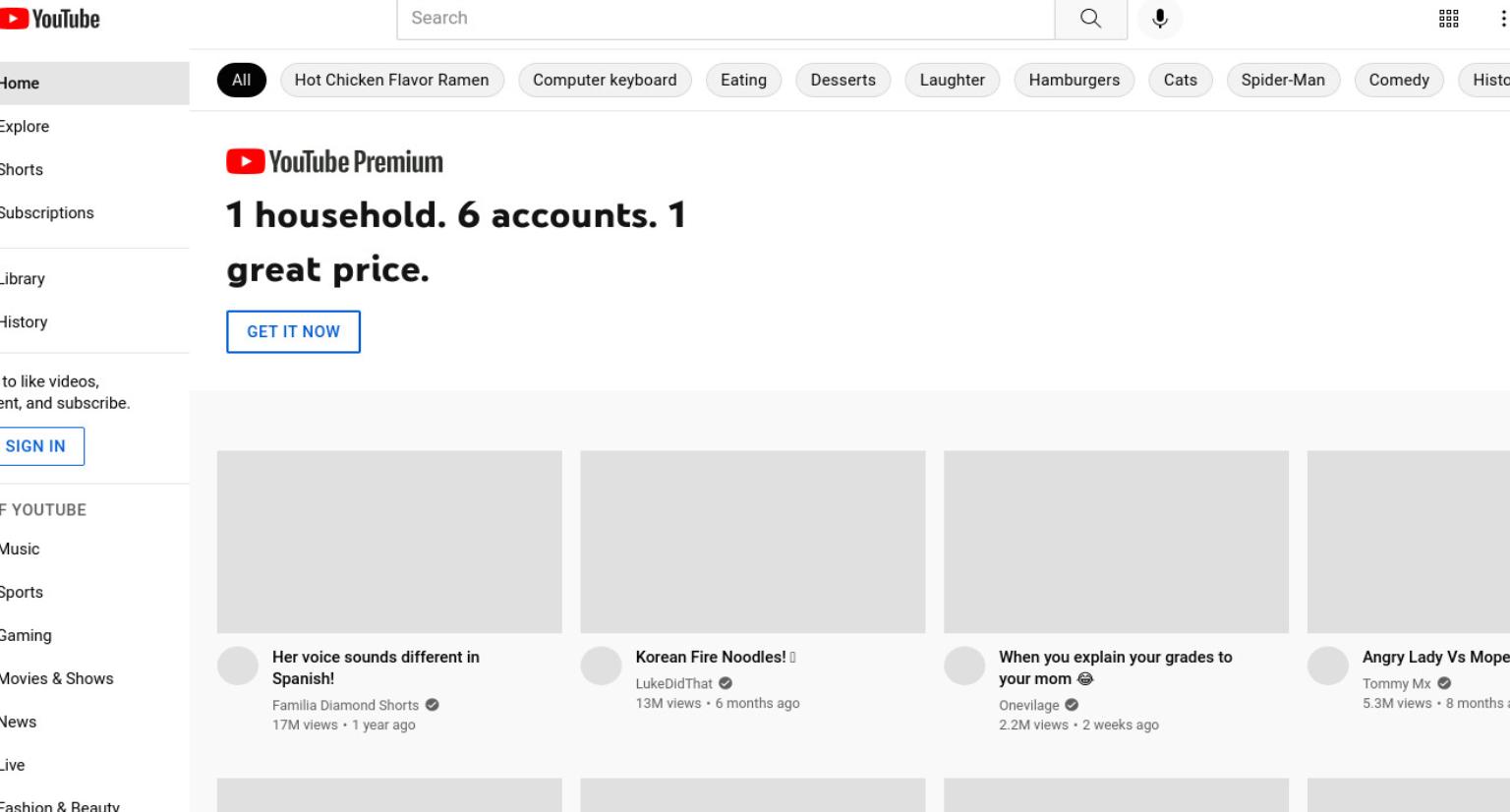
Task: Select the Eating chip
Action: [743, 80]
